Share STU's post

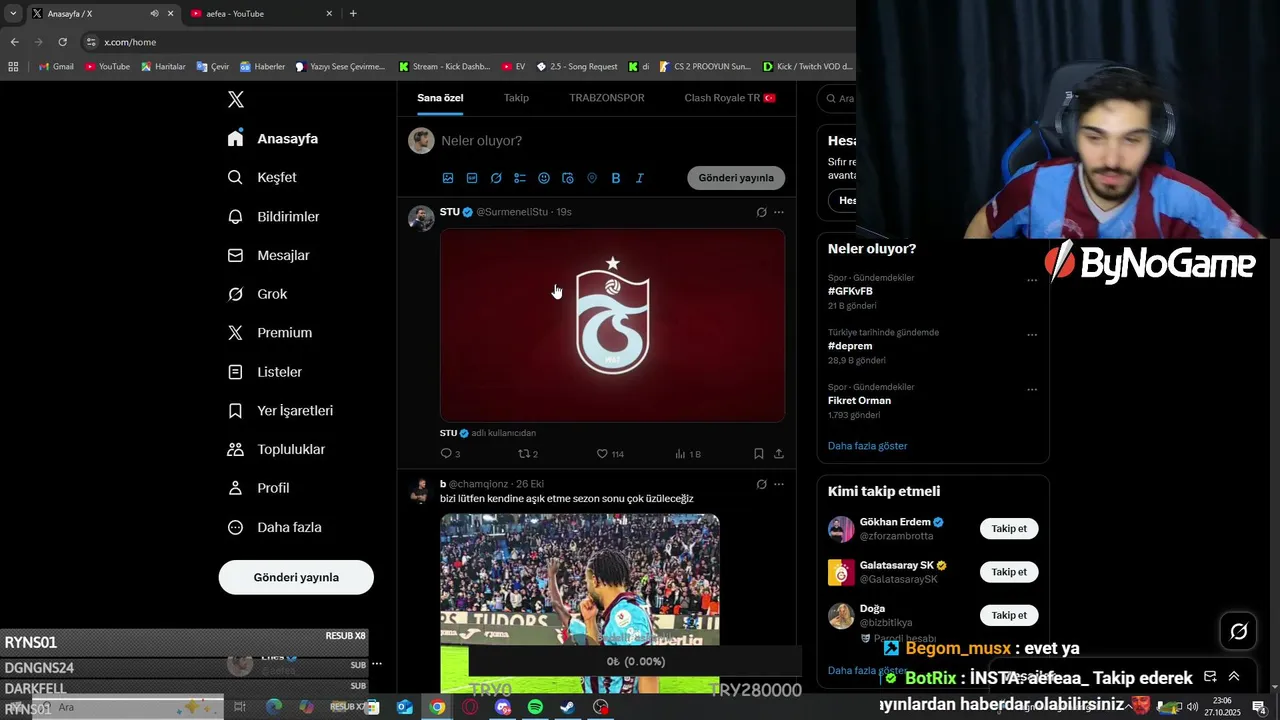click(x=779, y=454)
